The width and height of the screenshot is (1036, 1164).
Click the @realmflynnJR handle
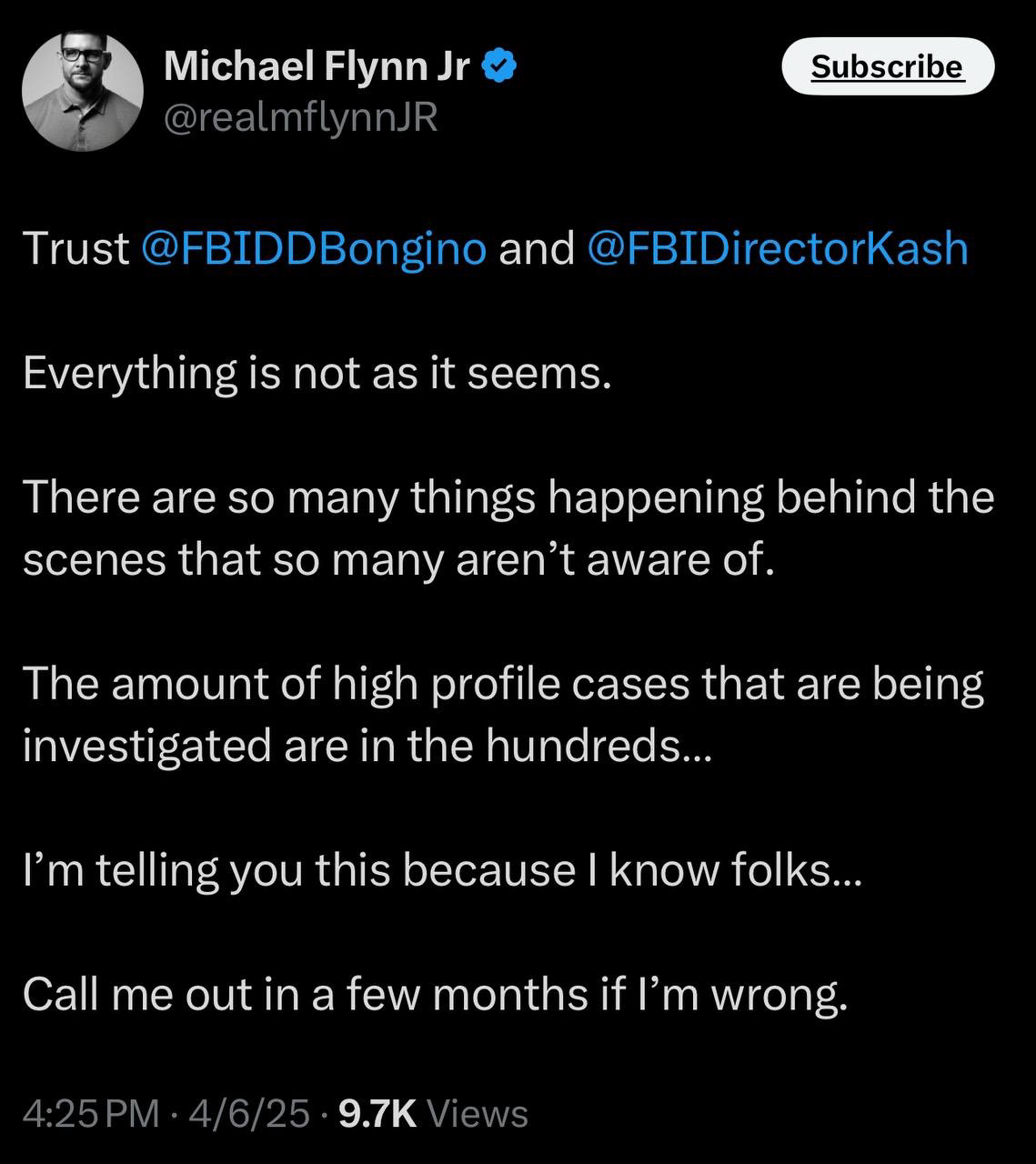[300, 117]
